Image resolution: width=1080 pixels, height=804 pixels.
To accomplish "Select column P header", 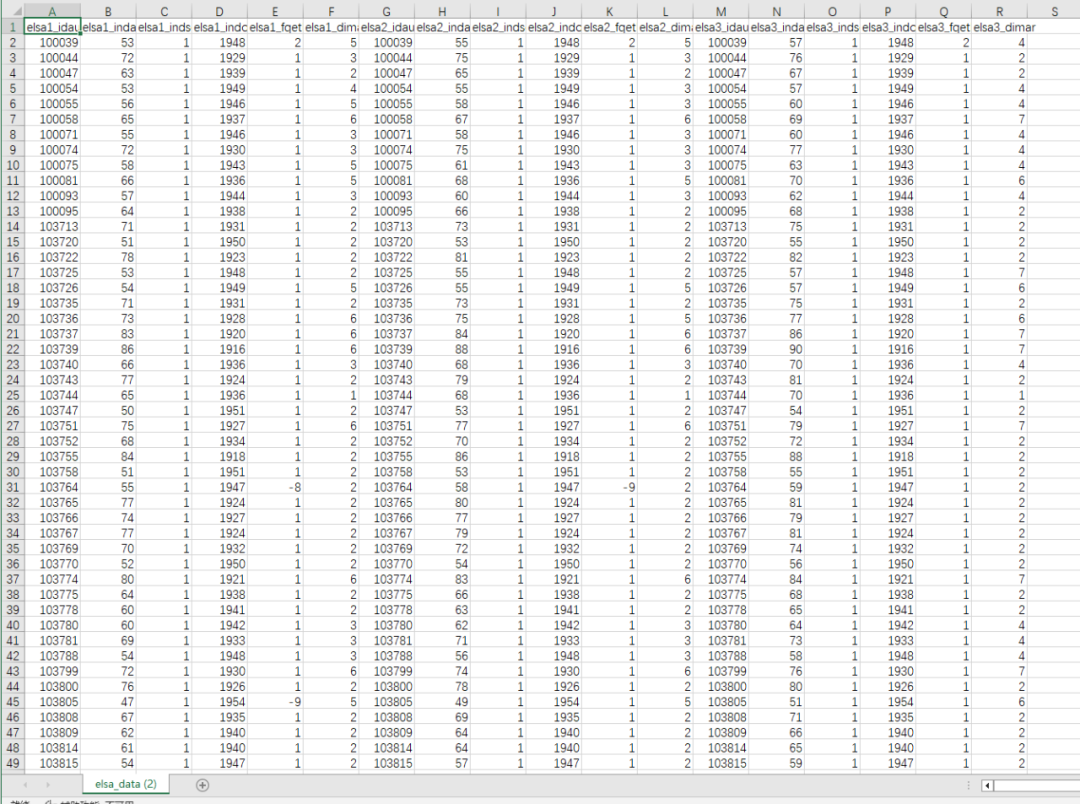I will coord(889,11).
